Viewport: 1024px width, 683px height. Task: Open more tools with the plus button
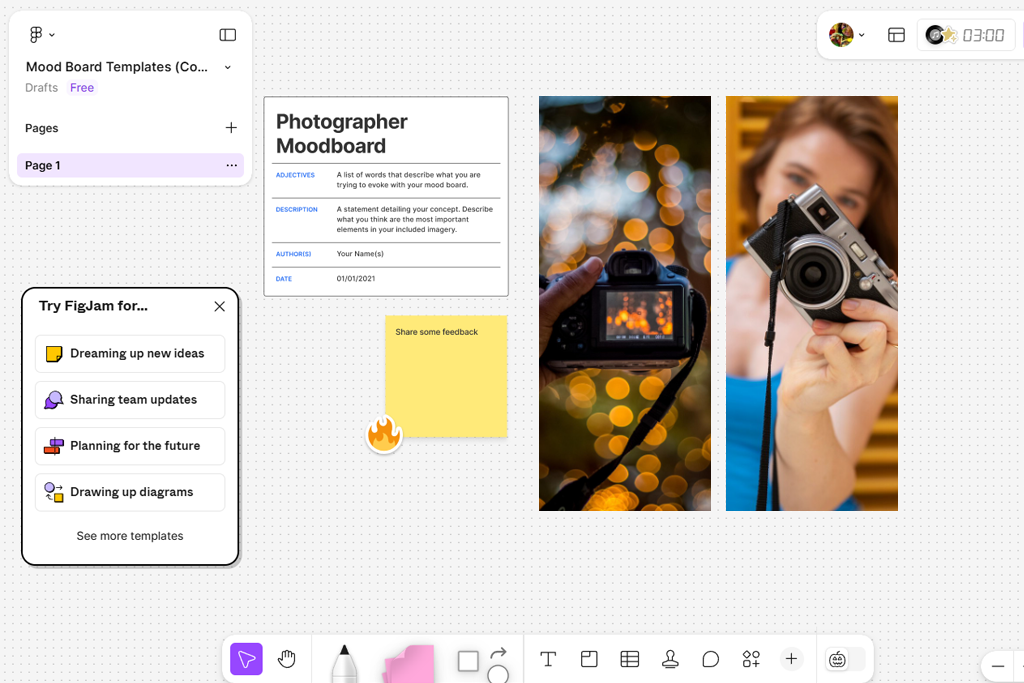click(791, 659)
